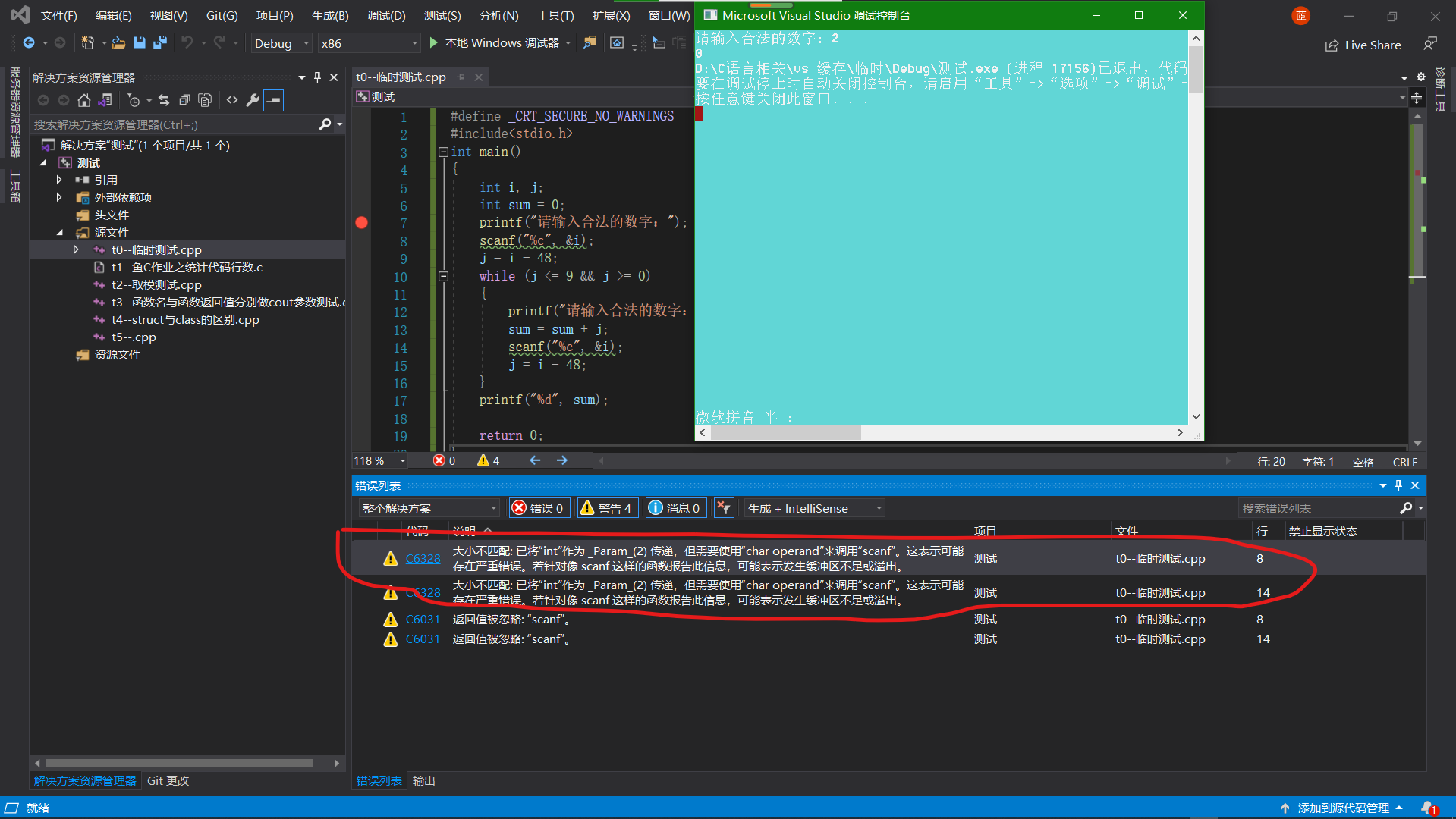
Task: Toggle the Preview Selected Items icon
Action: (x=274, y=100)
